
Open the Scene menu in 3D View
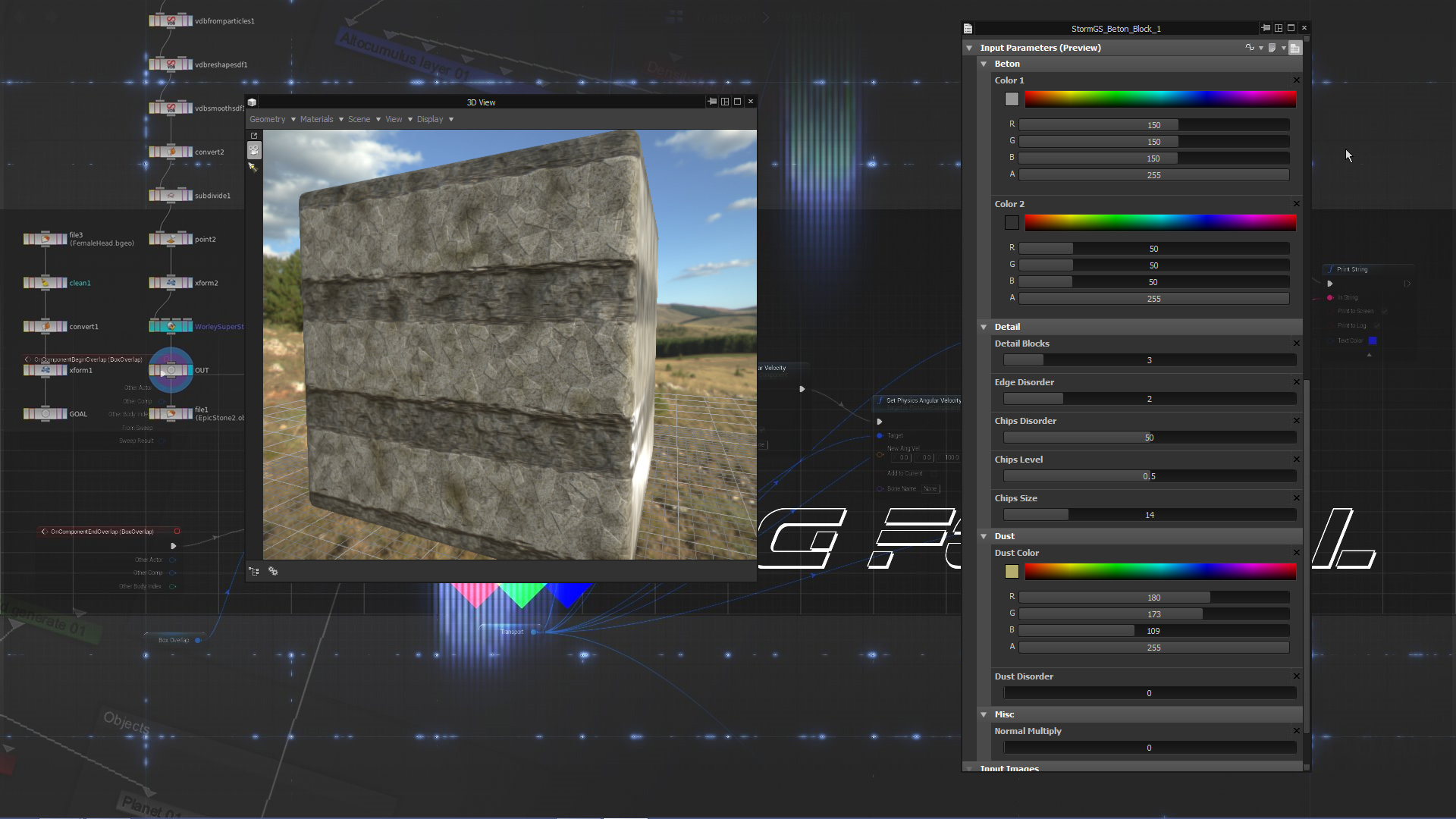click(x=359, y=119)
